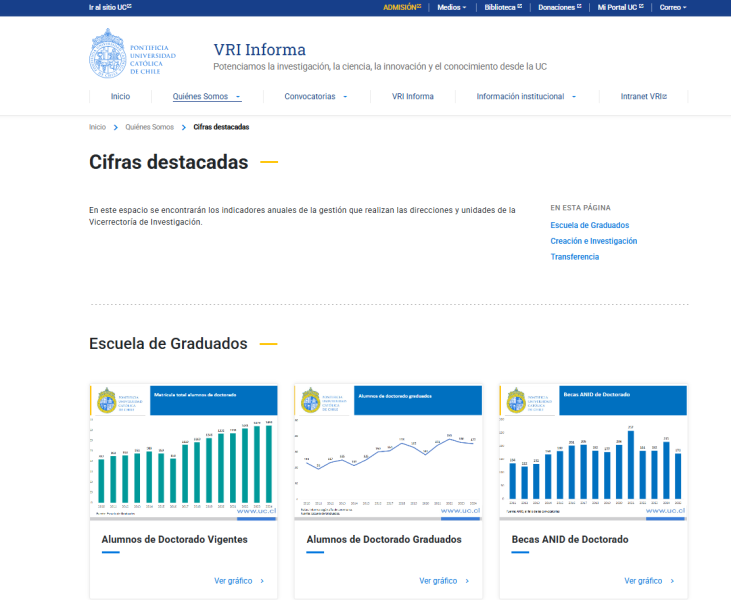
Task: Click the 'Becas ANID de Doctorado' card title
Action: tap(570, 539)
